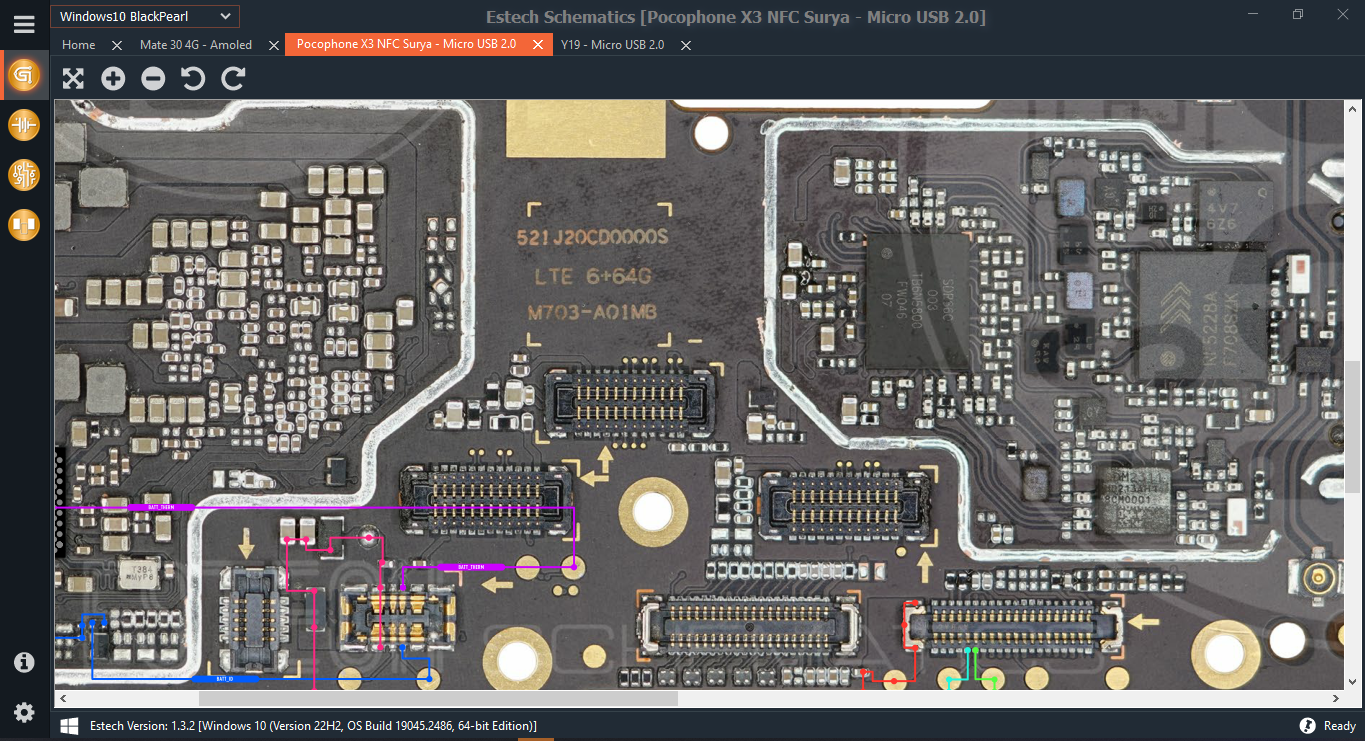Viewport: 1365px width, 741px height.
Task: Open the info icon in the sidebar
Action: [x=24, y=662]
